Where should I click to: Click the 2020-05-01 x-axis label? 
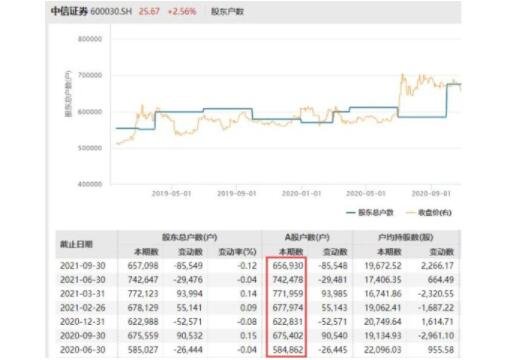(366, 193)
